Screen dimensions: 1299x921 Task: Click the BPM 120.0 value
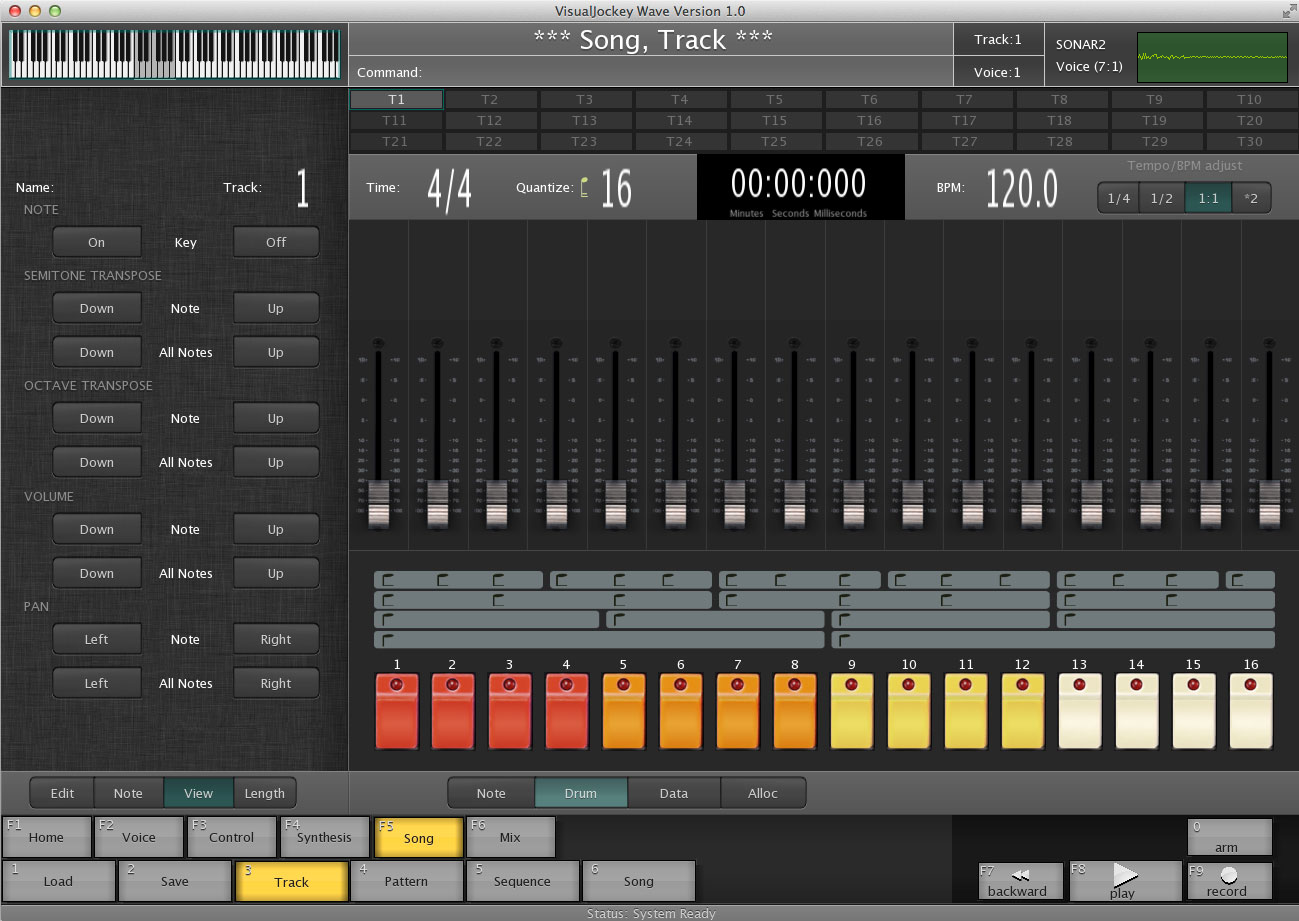(x=1022, y=188)
